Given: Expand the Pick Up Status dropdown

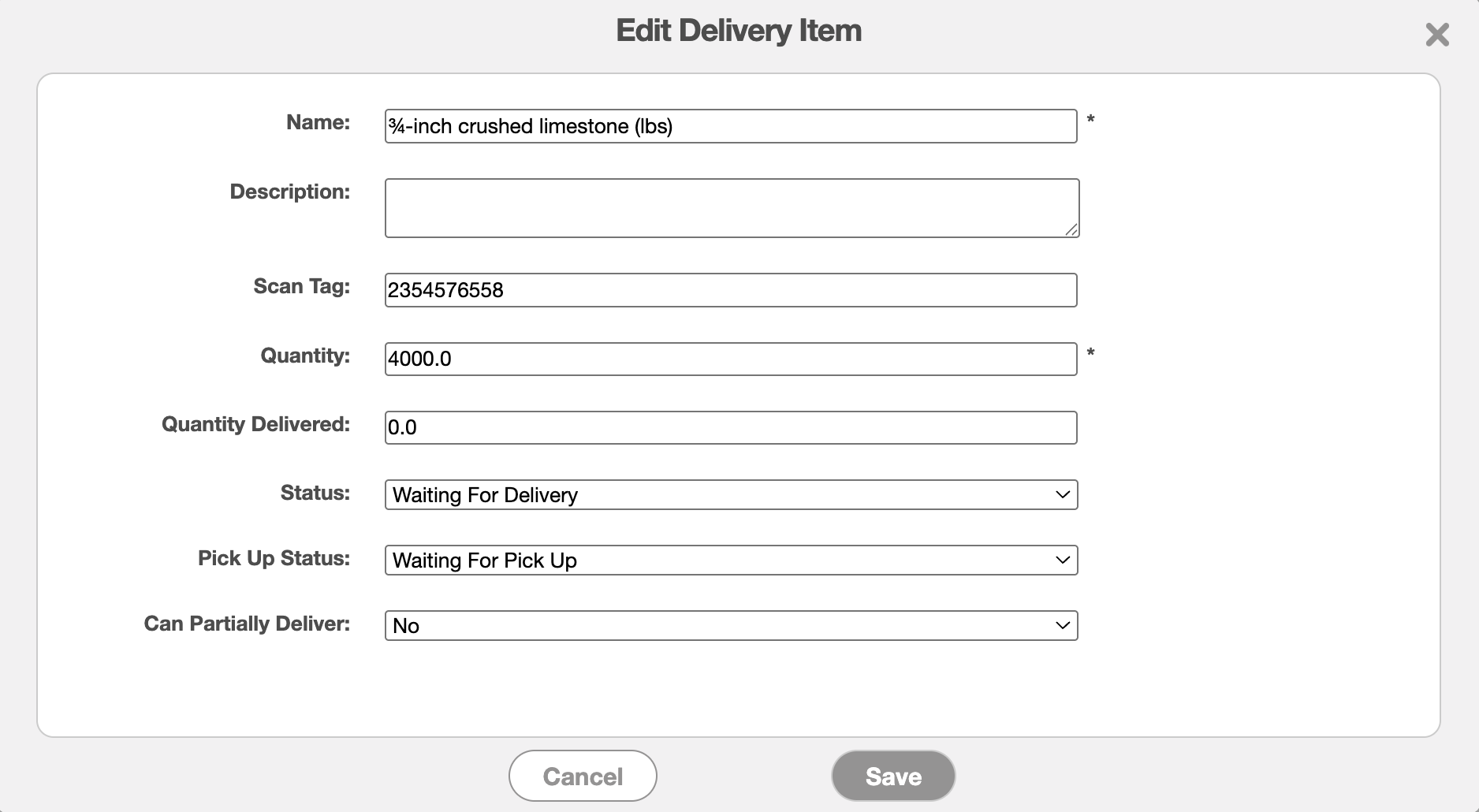Looking at the screenshot, I should coord(731,561).
